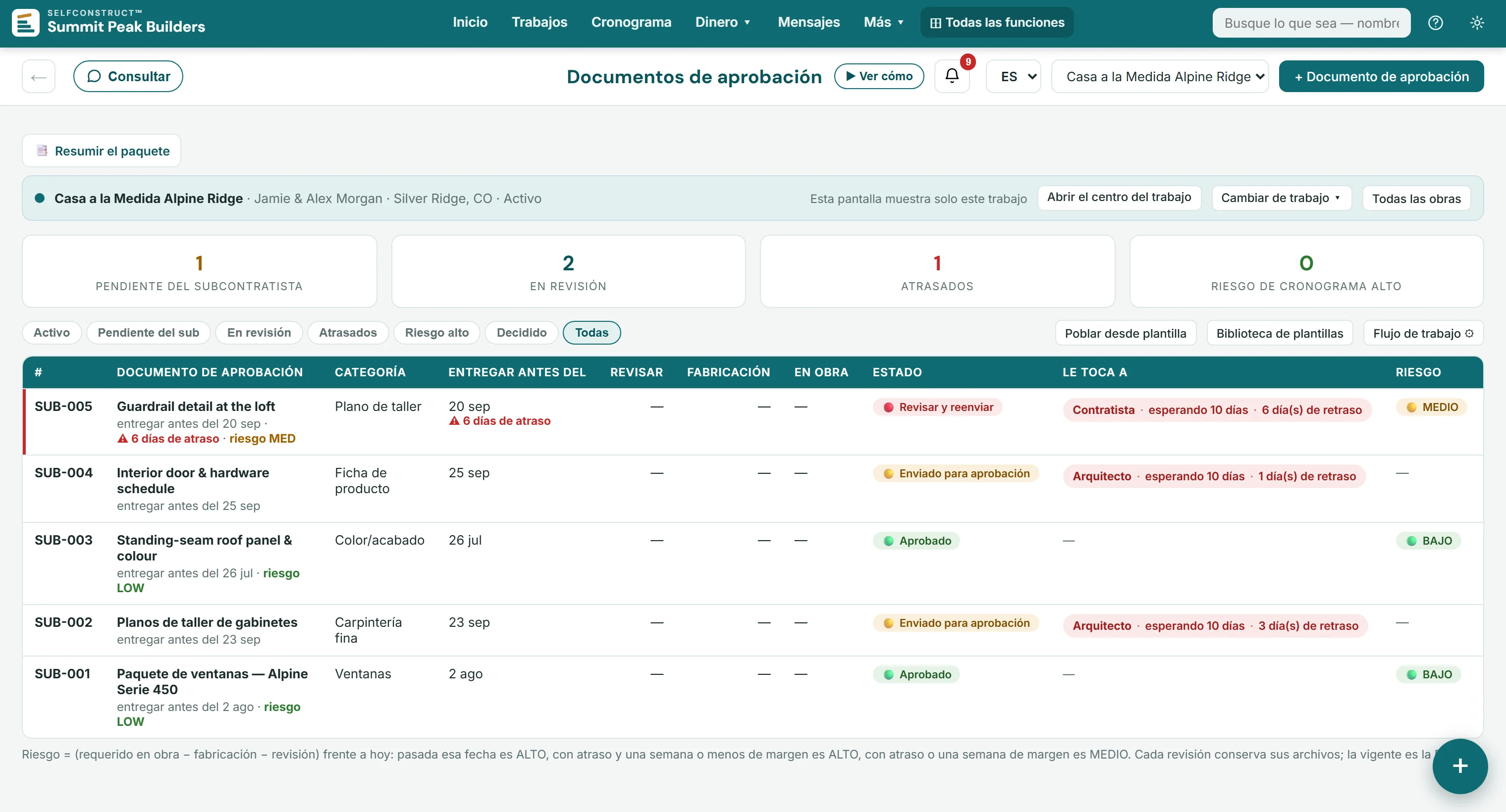1506x812 pixels.
Task: Click the floating plus action button
Action: pyautogui.click(x=1460, y=766)
